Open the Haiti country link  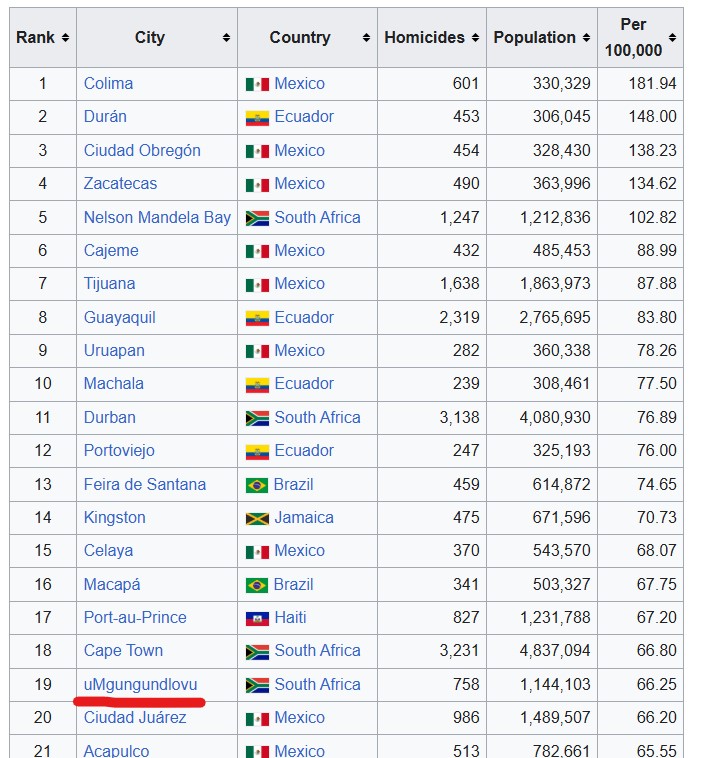[x=291, y=618]
